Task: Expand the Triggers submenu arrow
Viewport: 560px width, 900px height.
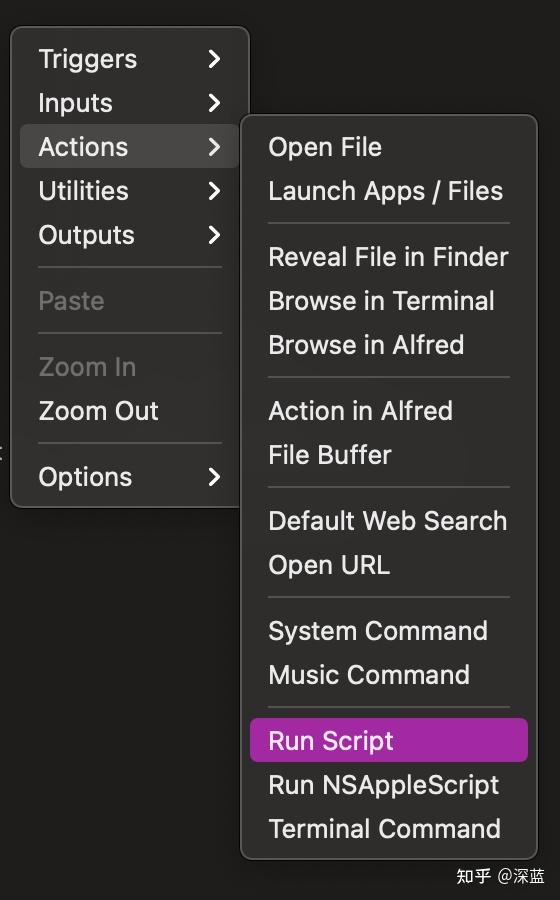Action: point(214,59)
